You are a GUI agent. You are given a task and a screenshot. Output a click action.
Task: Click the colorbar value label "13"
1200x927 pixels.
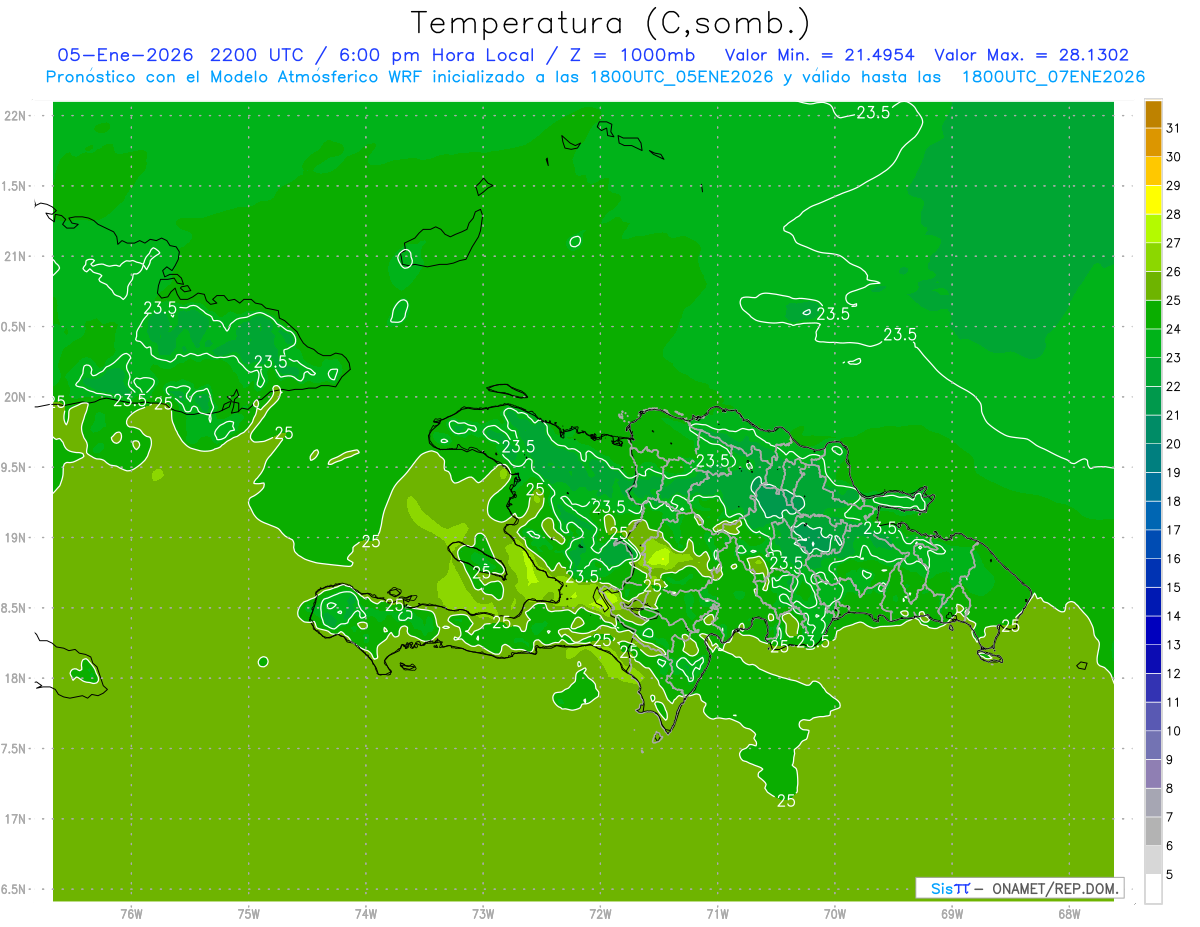[x=1173, y=644]
